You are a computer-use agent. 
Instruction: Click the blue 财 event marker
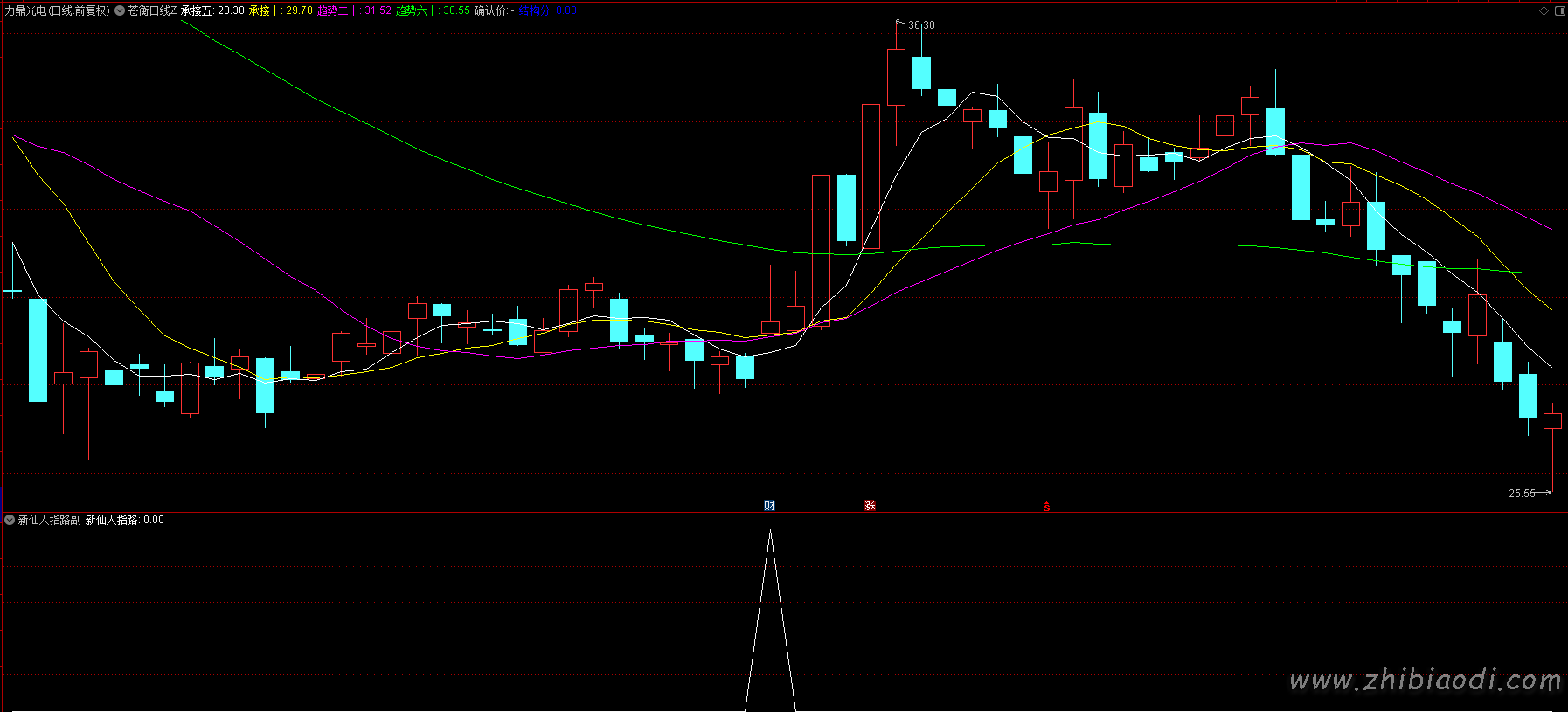tap(769, 506)
